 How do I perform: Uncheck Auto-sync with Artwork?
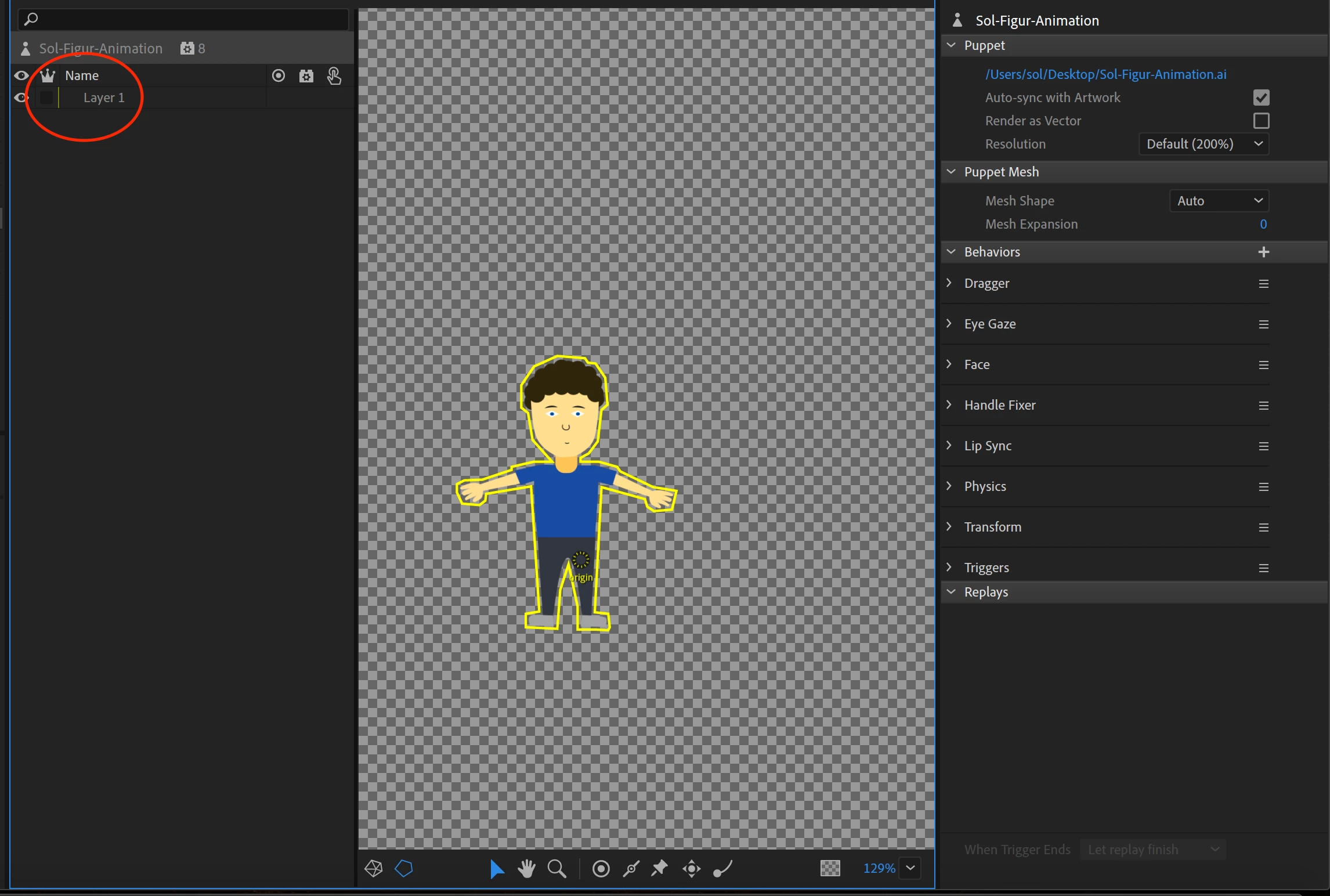(x=1261, y=97)
